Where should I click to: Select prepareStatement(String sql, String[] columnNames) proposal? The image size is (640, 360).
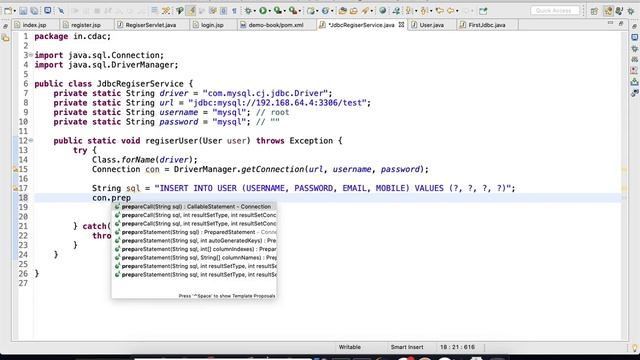pyautogui.click(x=194, y=258)
